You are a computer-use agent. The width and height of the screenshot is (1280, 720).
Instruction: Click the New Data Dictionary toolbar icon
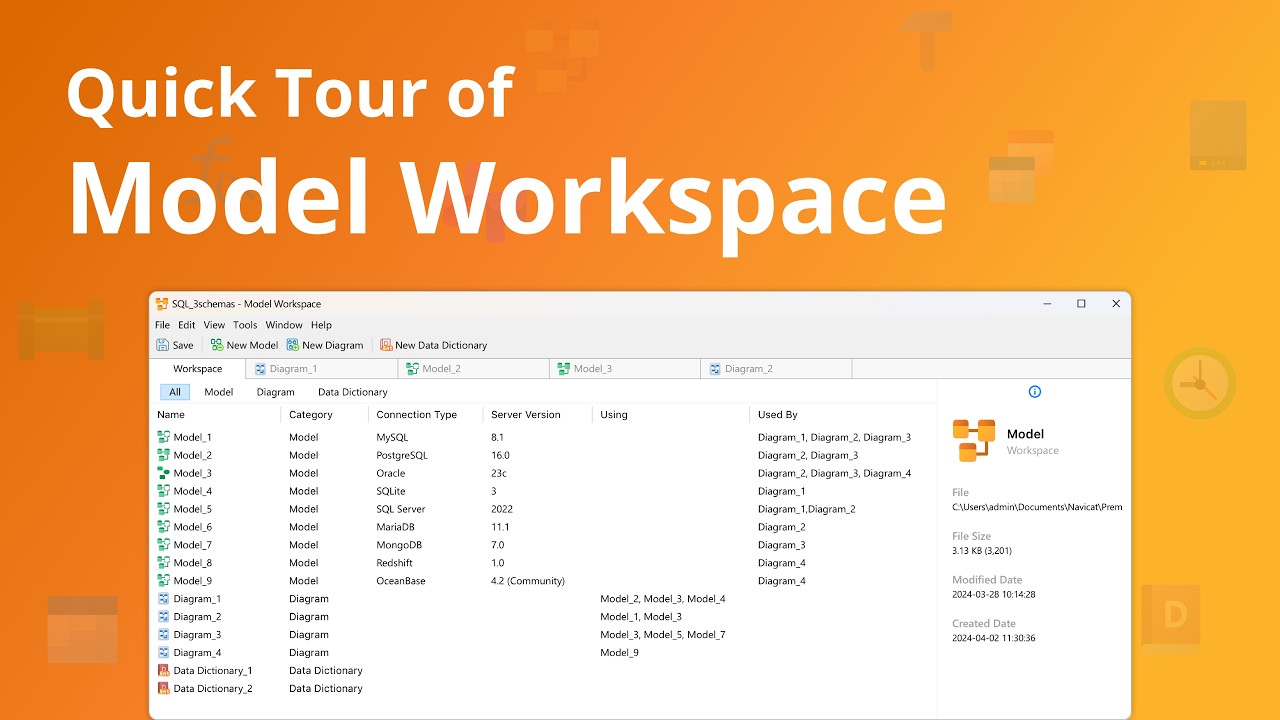pos(386,345)
